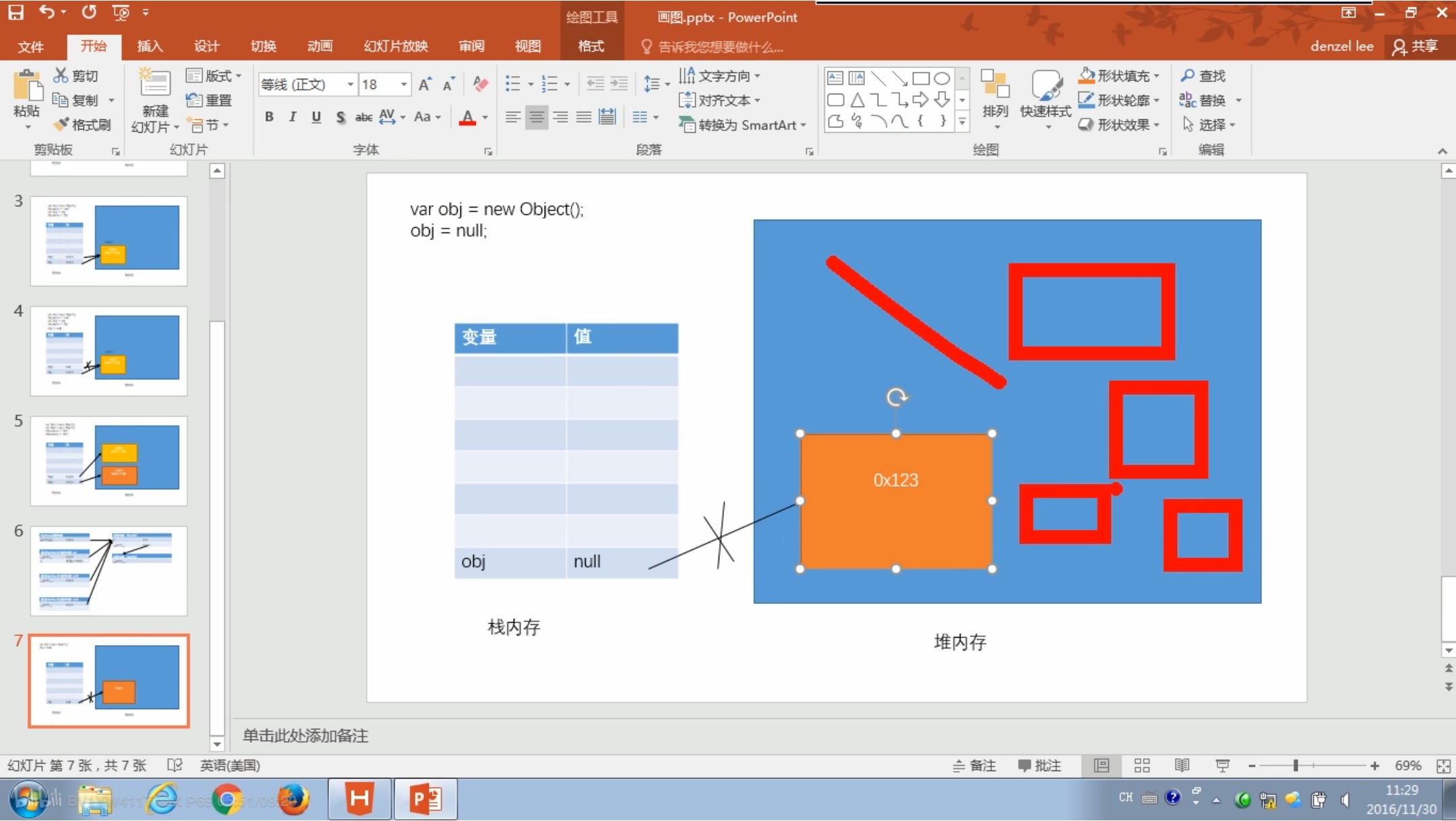Decrease font size with the smaller A icon
This screenshot has height=821, width=1456.
coord(449,84)
